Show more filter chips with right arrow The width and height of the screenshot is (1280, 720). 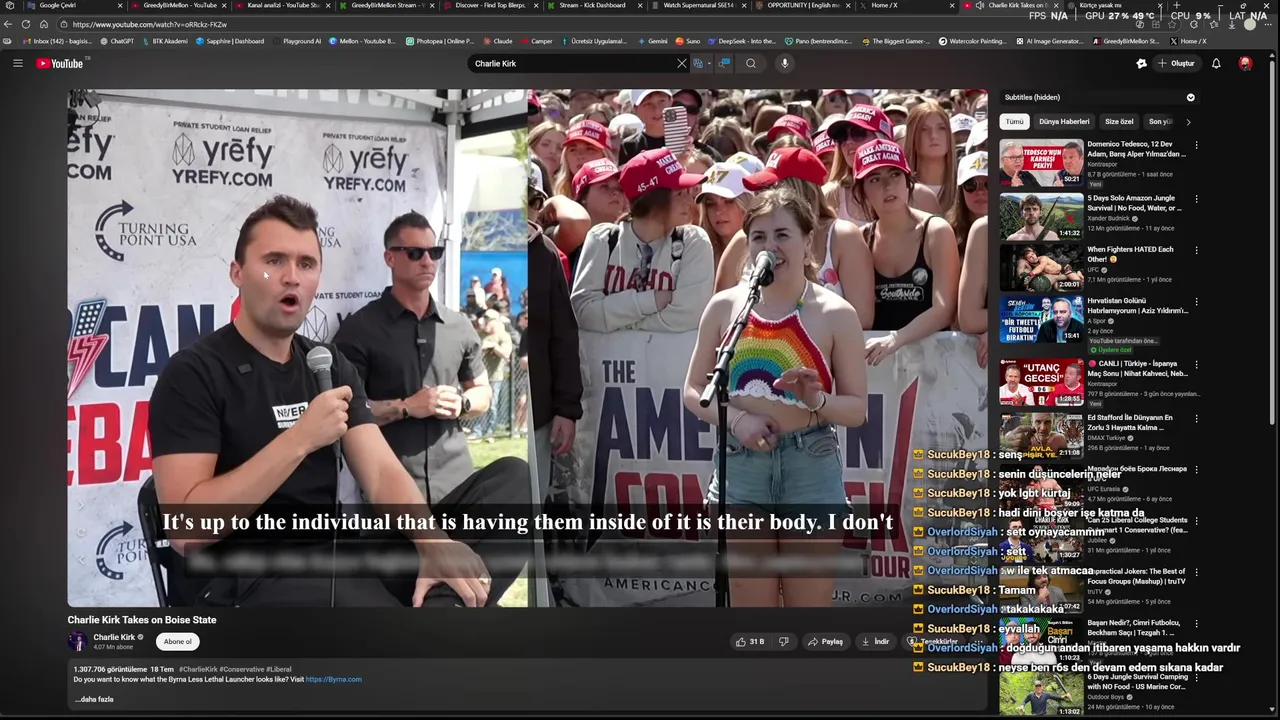click(x=1188, y=121)
